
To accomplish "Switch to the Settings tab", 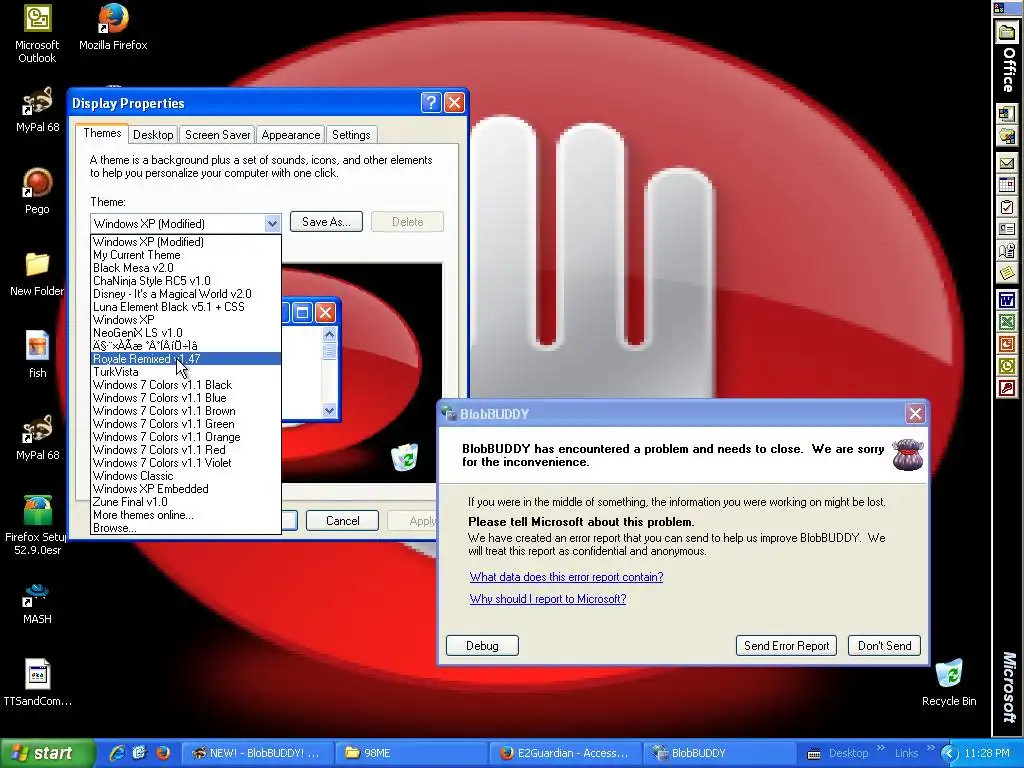I will 351,135.
